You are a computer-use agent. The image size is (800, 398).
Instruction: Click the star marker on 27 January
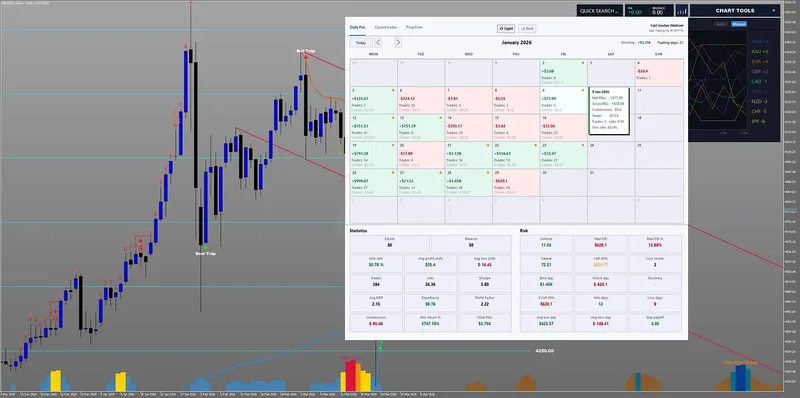tap(441, 173)
